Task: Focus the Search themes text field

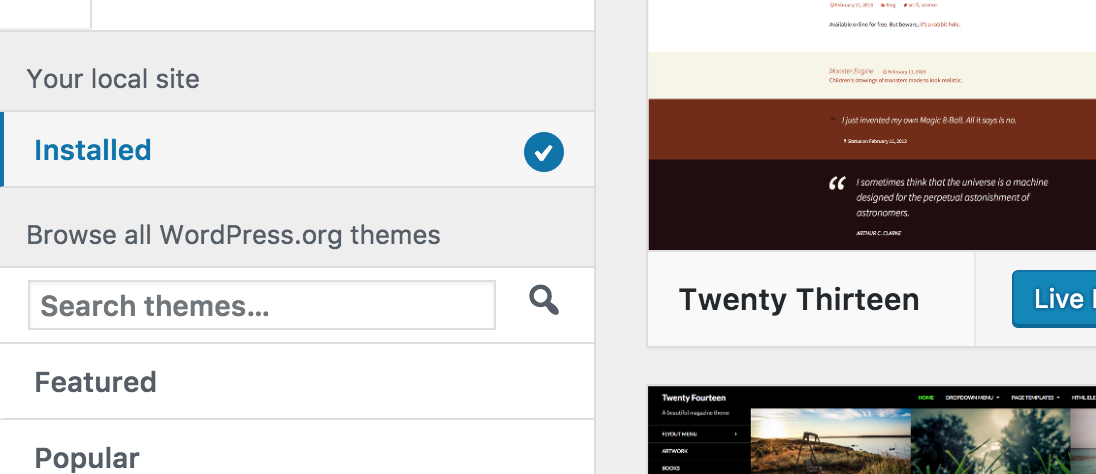Action: pos(262,306)
